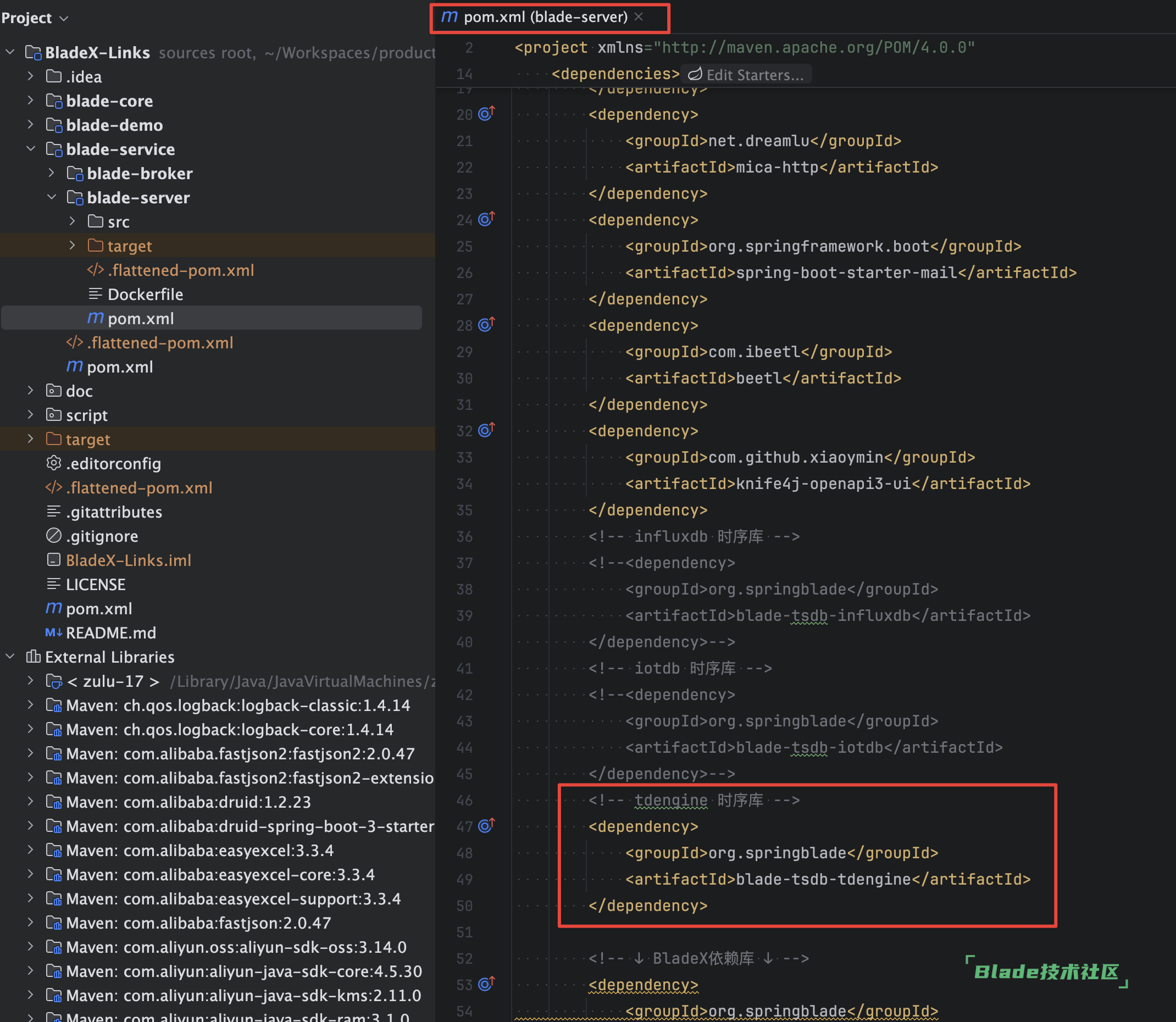The height and width of the screenshot is (1022, 1176).
Task: Click the Edit Starters icon
Action: pos(695,74)
